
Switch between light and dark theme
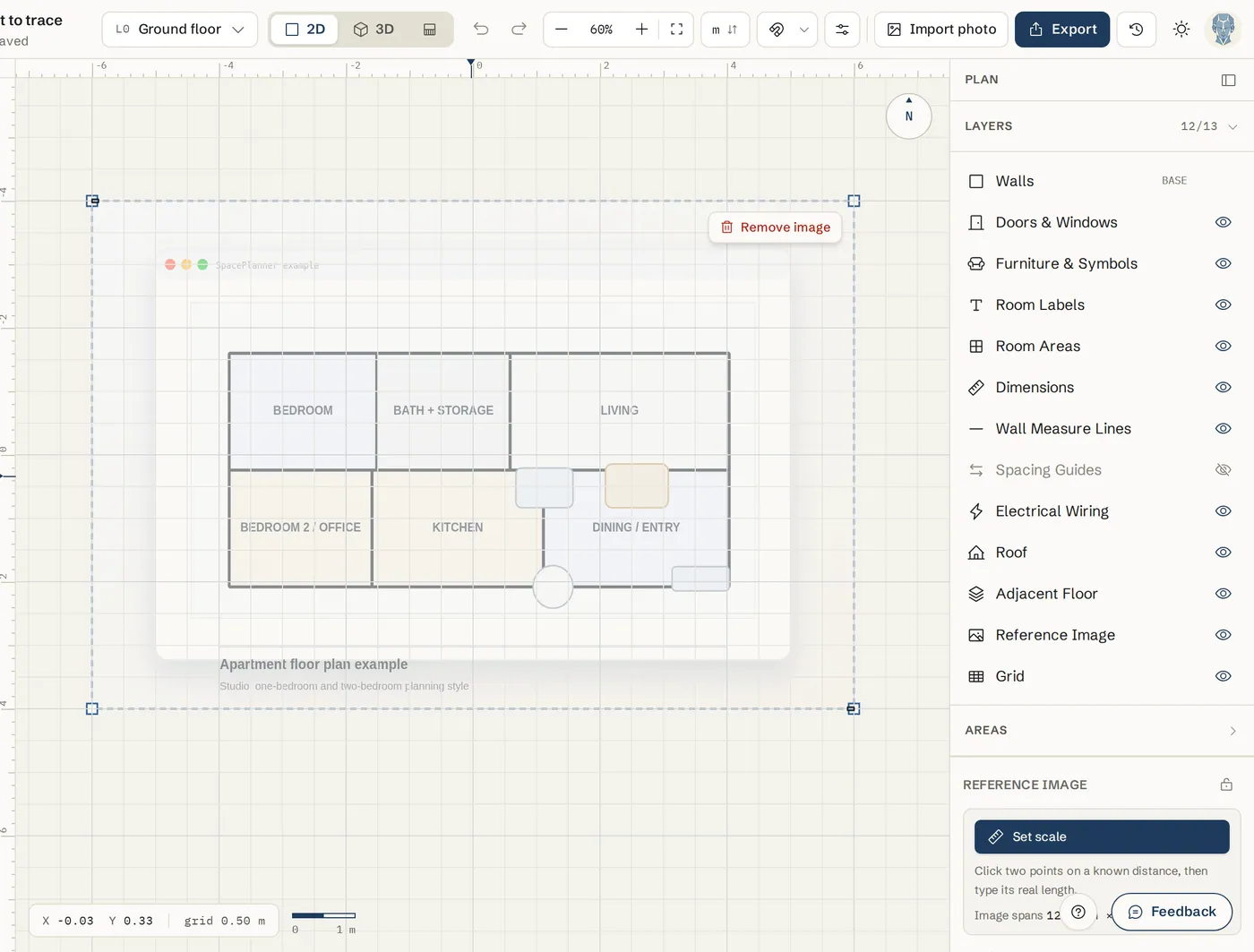[x=1181, y=30]
